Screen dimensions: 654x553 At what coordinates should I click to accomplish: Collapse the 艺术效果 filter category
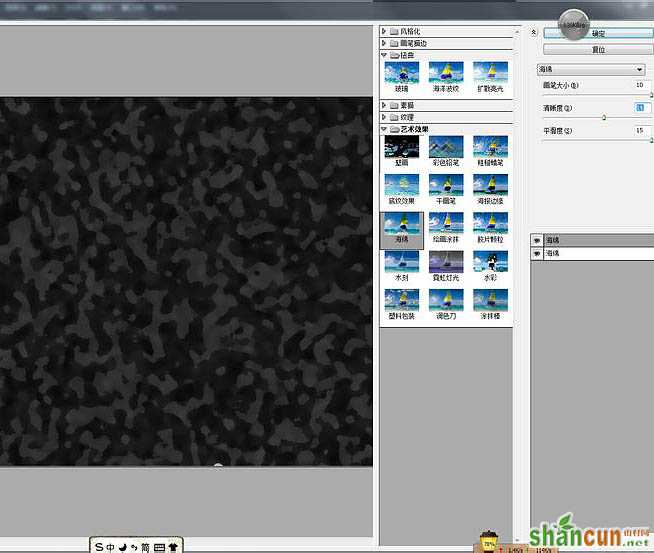[384, 129]
